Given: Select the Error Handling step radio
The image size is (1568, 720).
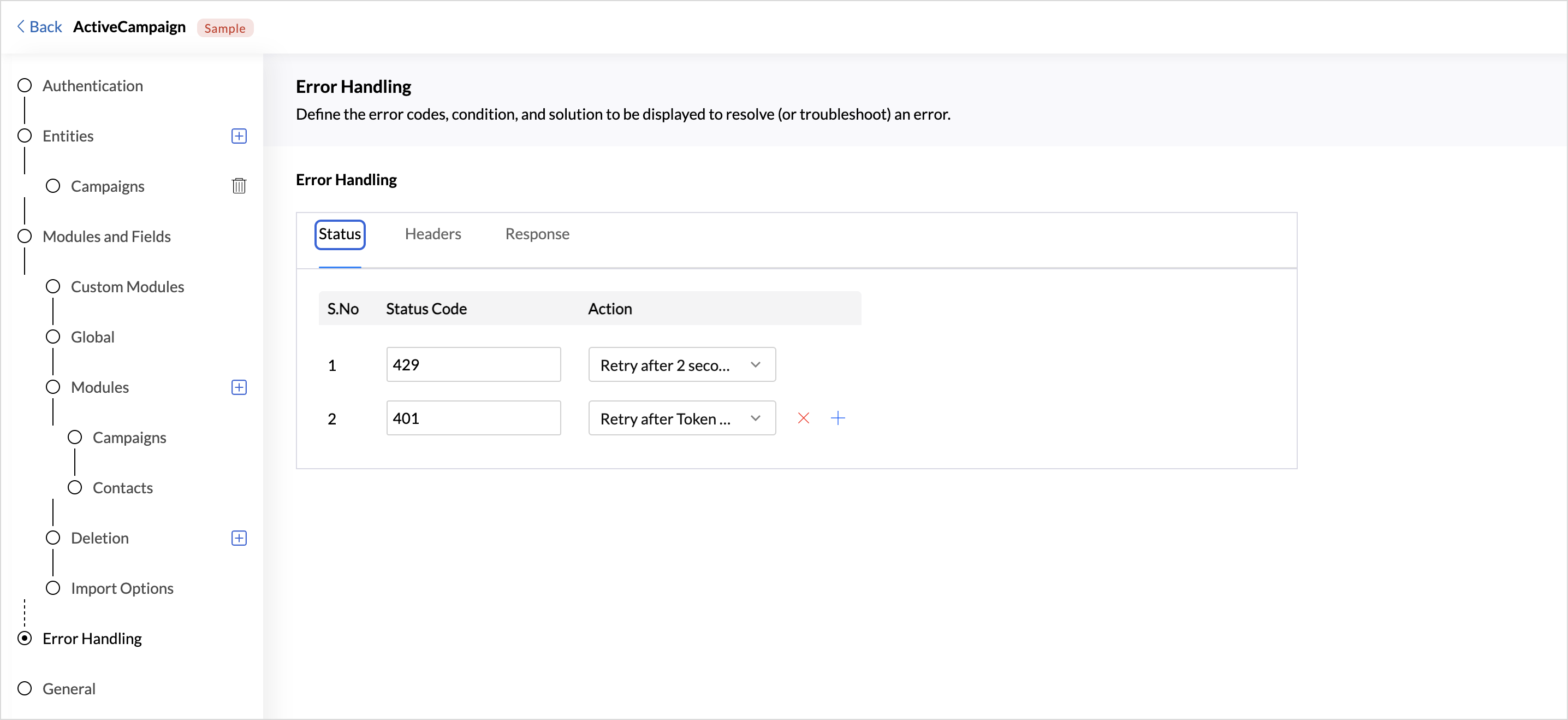Looking at the screenshot, I should 25,639.
